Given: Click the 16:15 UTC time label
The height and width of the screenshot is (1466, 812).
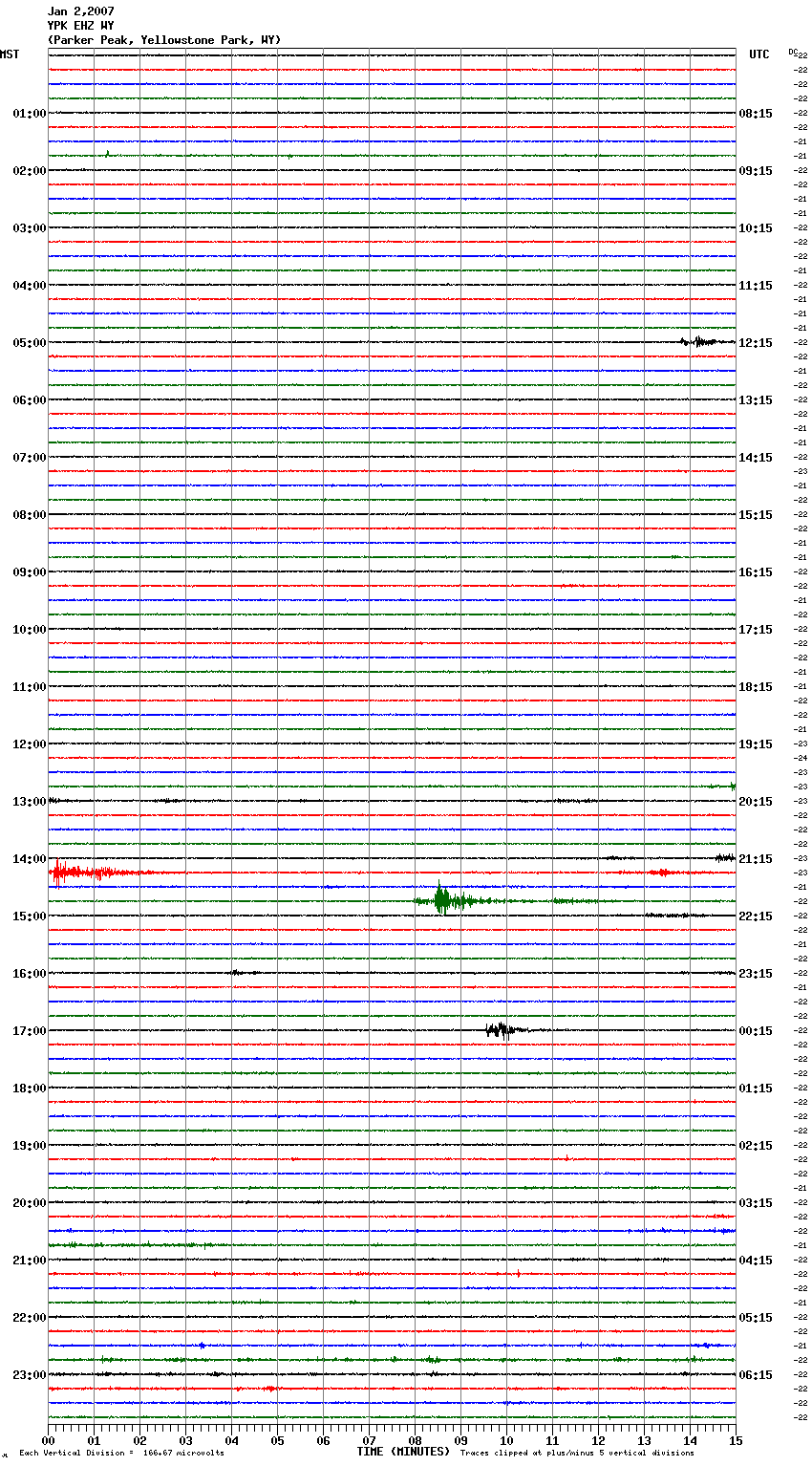Looking at the screenshot, I should 756,572.
